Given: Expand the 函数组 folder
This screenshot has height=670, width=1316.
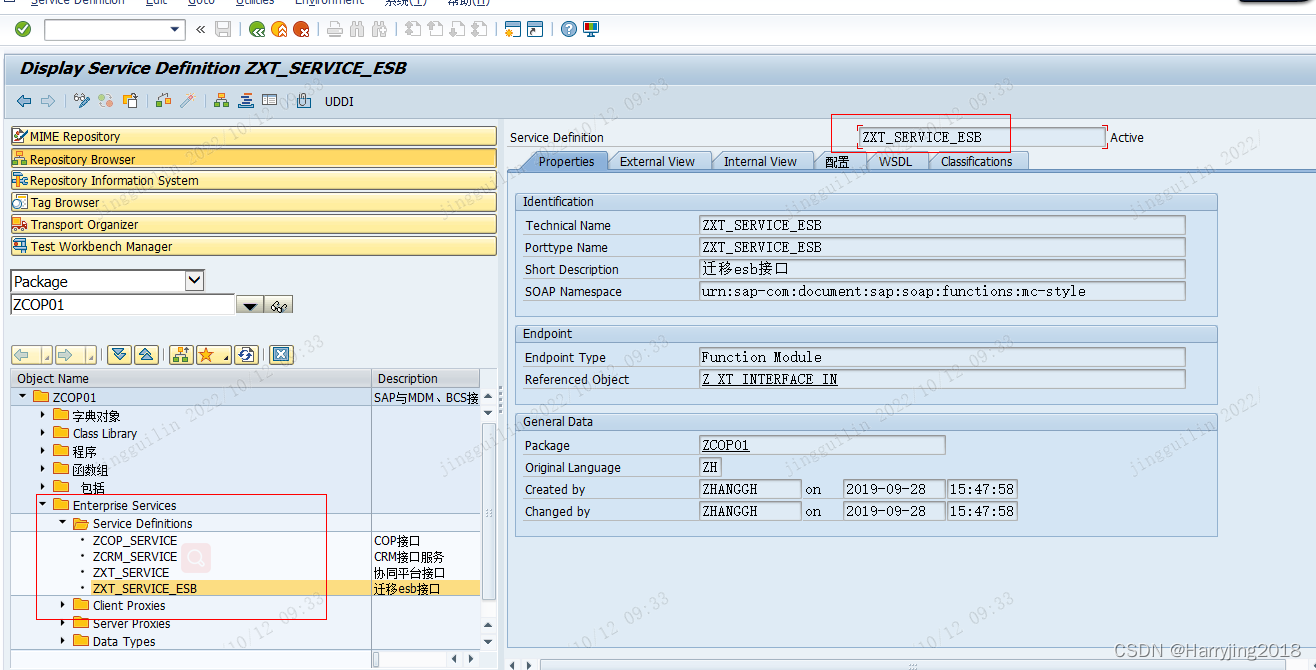Looking at the screenshot, I should click(x=43, y=469).
